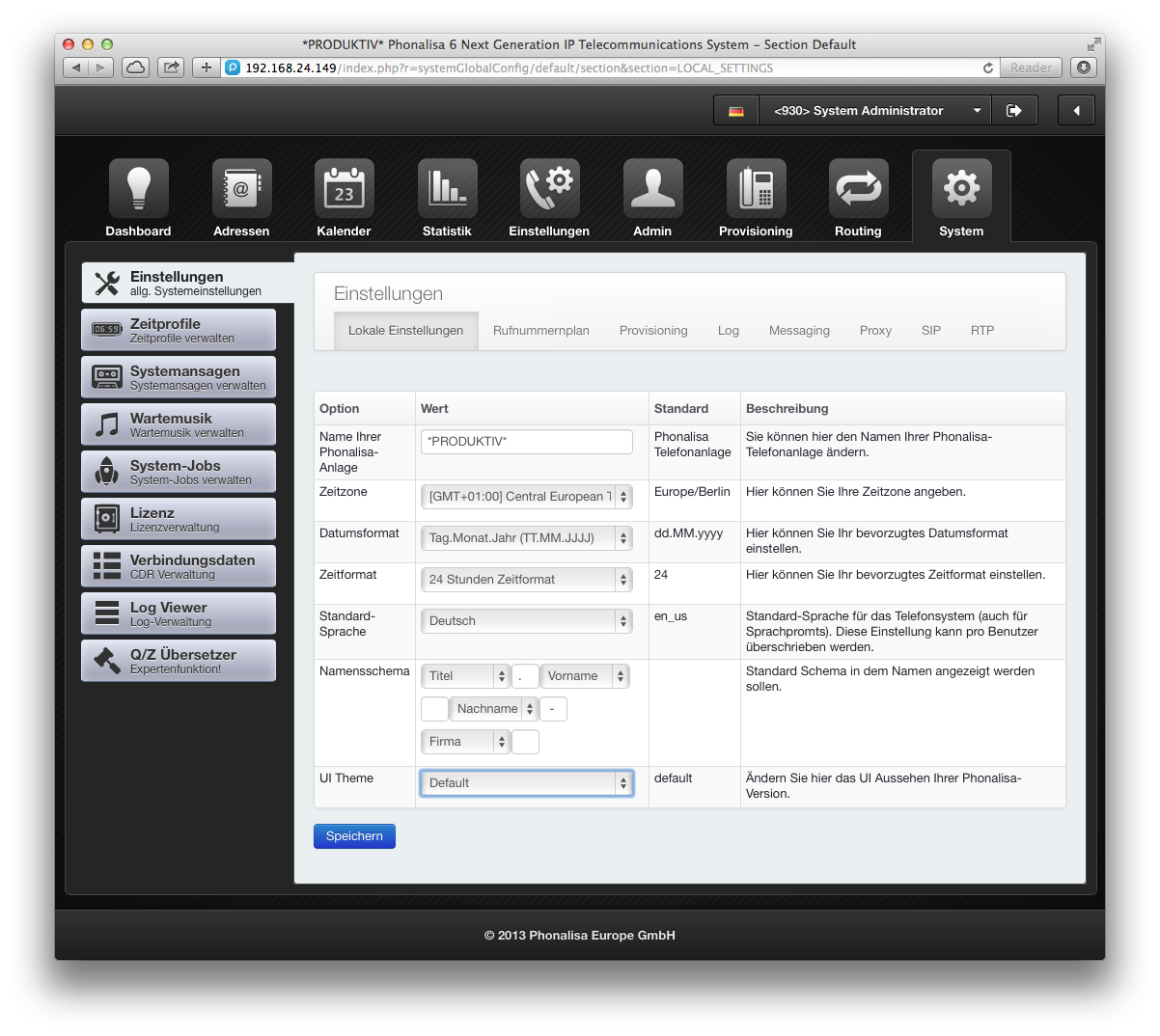Image resolution: width=1160 pixels, height=1036 pixels.
Task: Click the Systemansagen cassette icon
Action: (106, 377)
